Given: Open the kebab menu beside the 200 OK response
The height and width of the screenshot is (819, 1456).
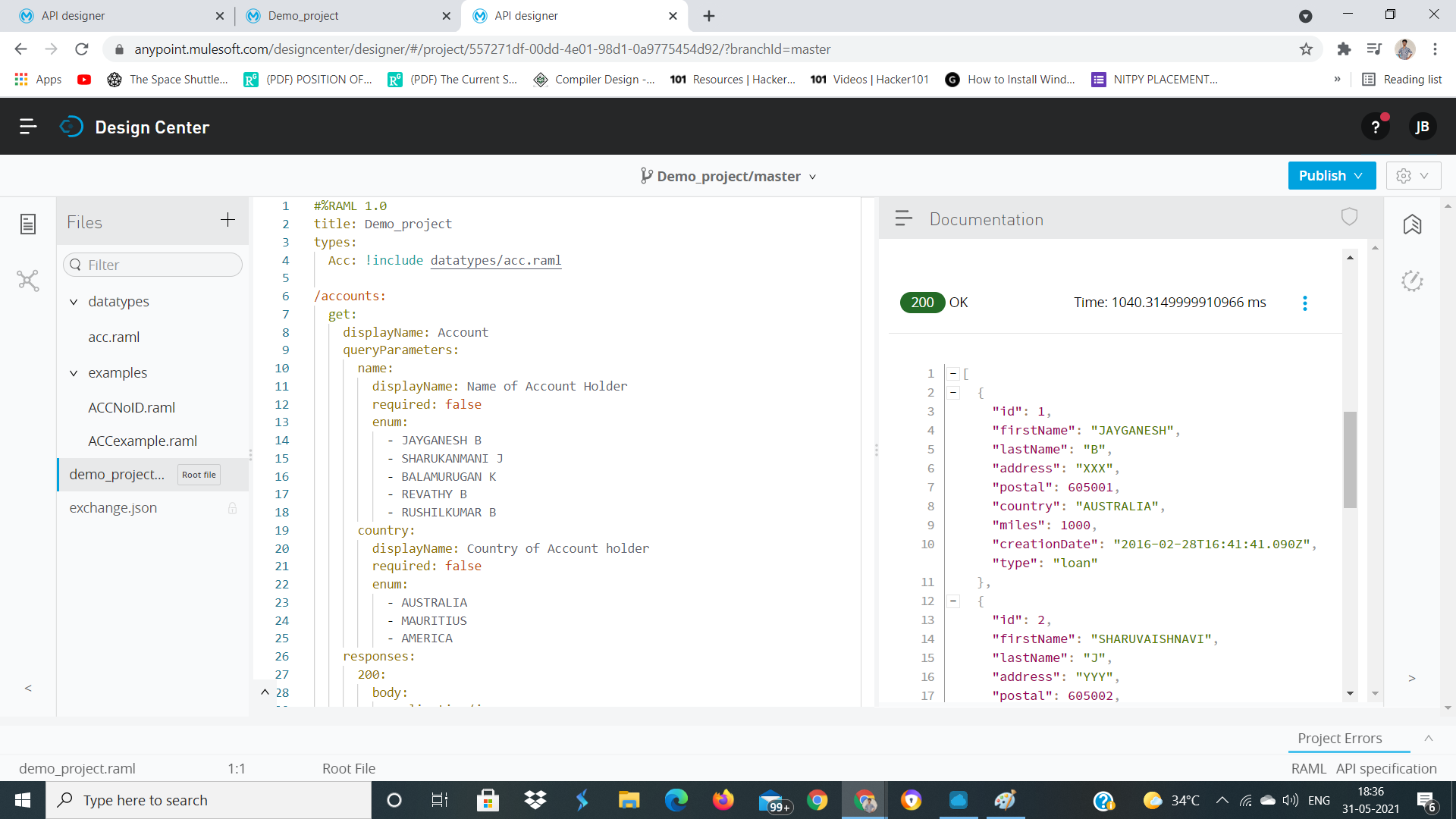Looking at the screenshot, I should [x=1304, y=303].
